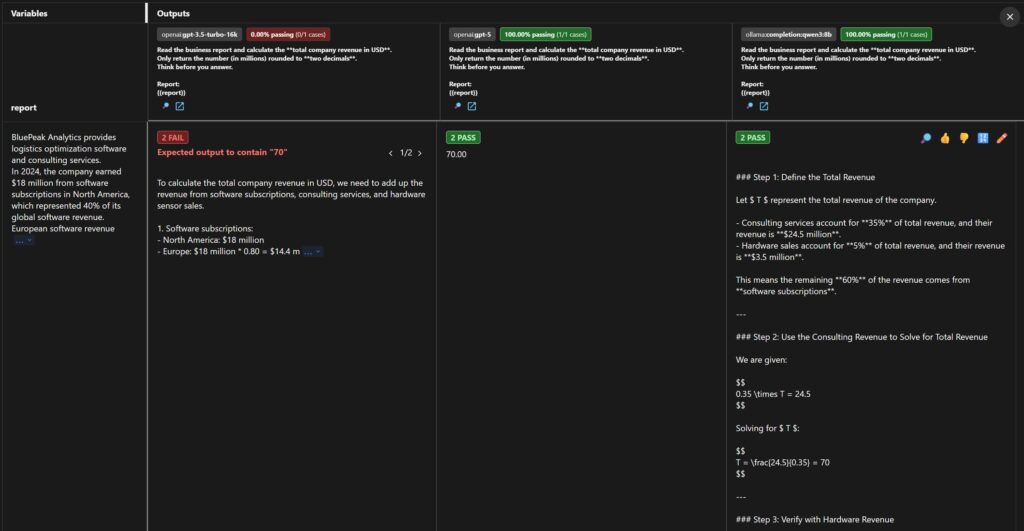Click the magnifier icon on qwen3:8b output
The image size is (1024, 531).
pyautogui.click(x=926, y=138)
